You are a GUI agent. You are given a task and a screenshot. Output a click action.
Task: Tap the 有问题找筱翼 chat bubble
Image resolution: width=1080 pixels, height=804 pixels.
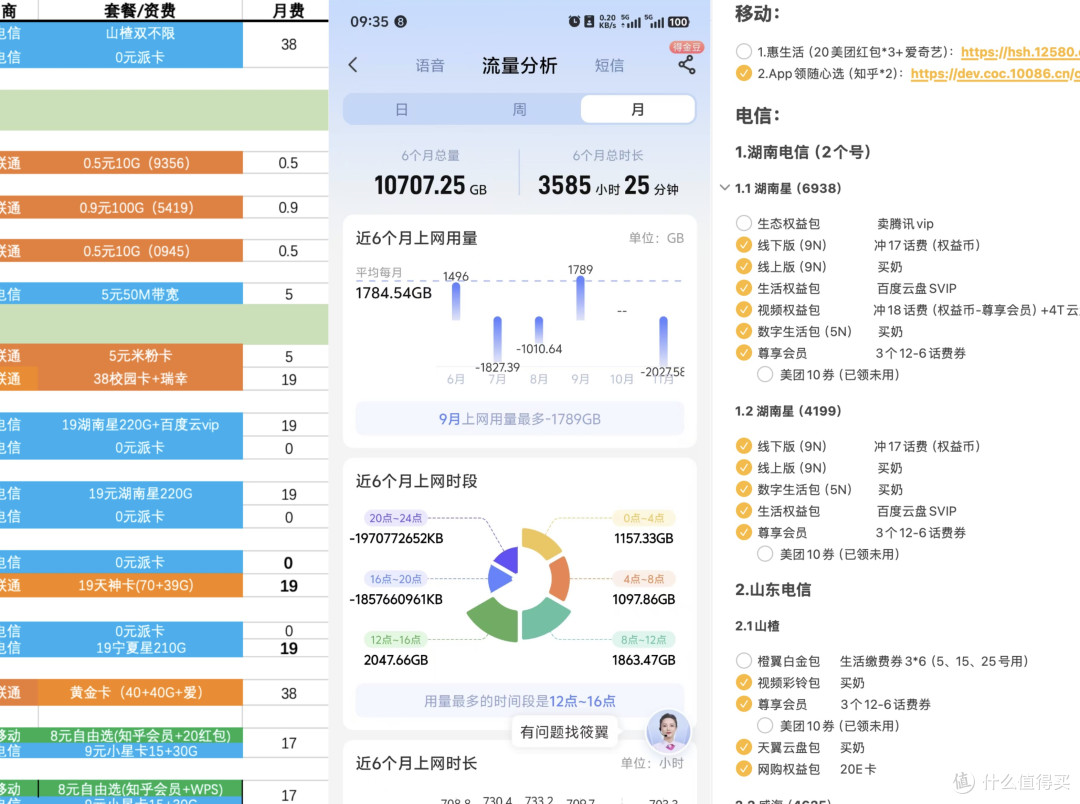(564, 732)
